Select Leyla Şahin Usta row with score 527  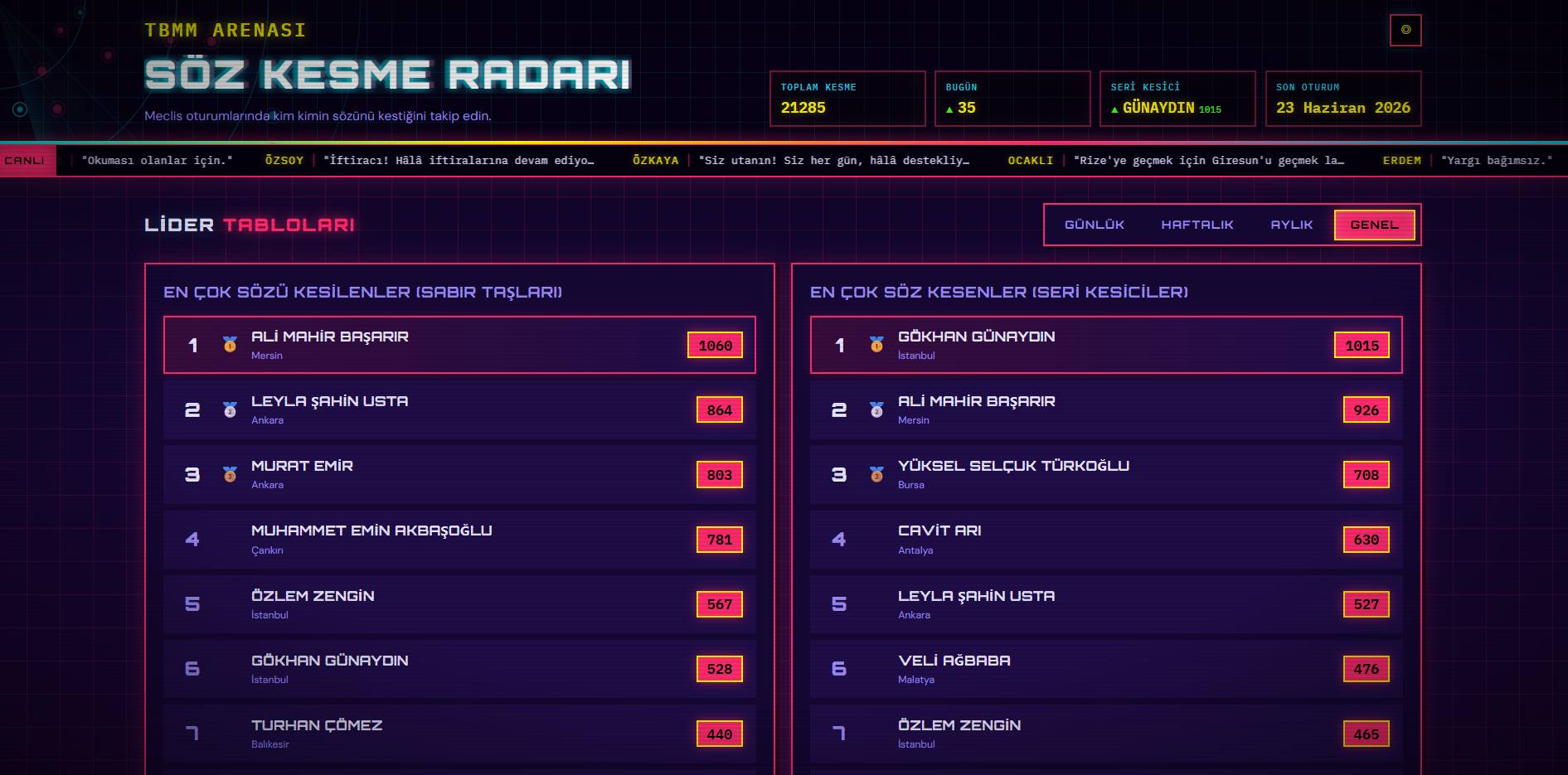(x=1106, y=604)
